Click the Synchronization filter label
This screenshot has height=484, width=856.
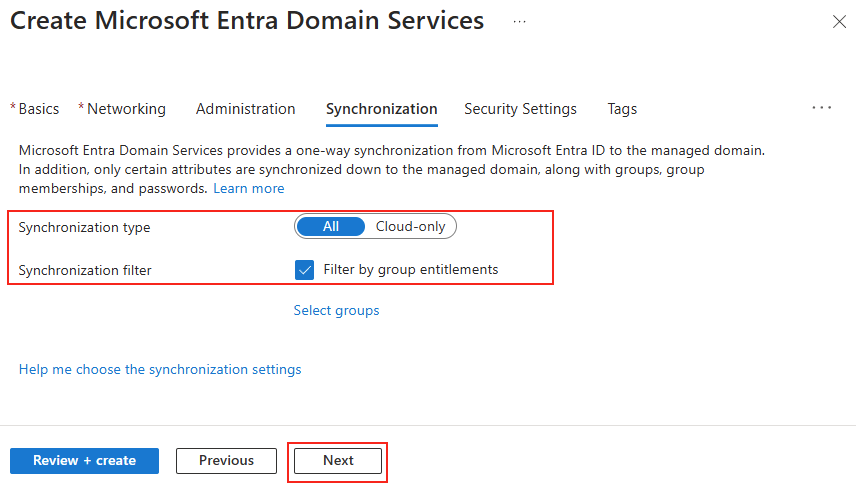(x=85, y=270)
